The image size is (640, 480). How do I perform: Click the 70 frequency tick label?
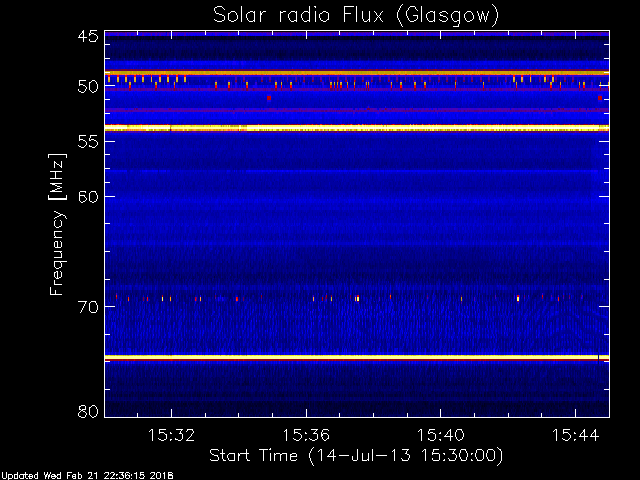88,307
